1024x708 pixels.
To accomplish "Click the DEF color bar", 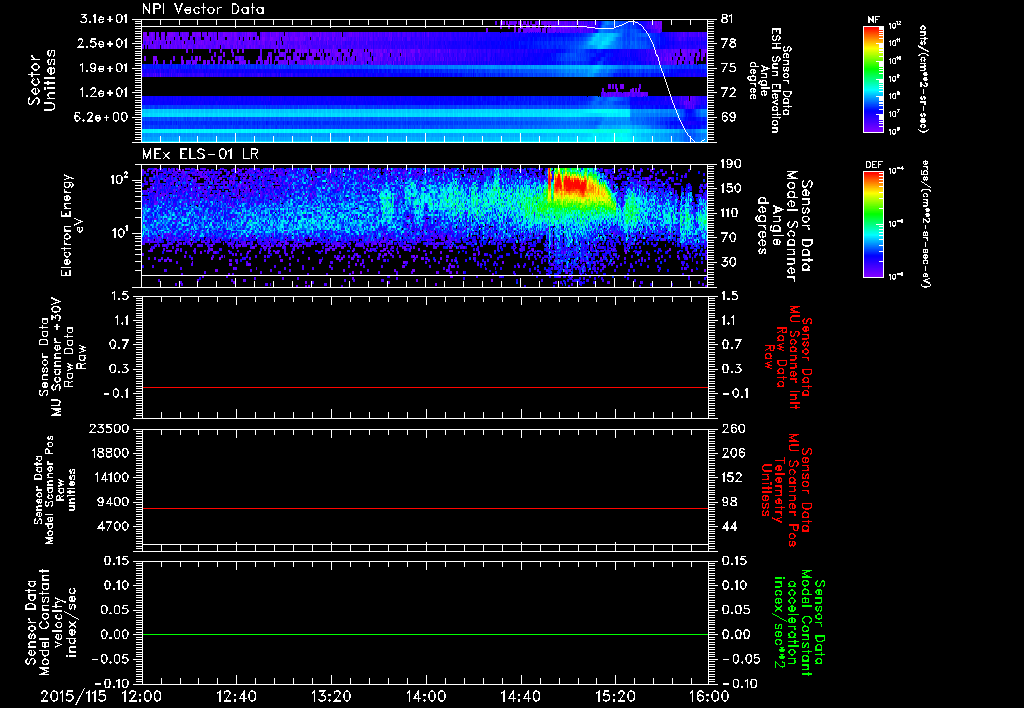I will point(874,224).
